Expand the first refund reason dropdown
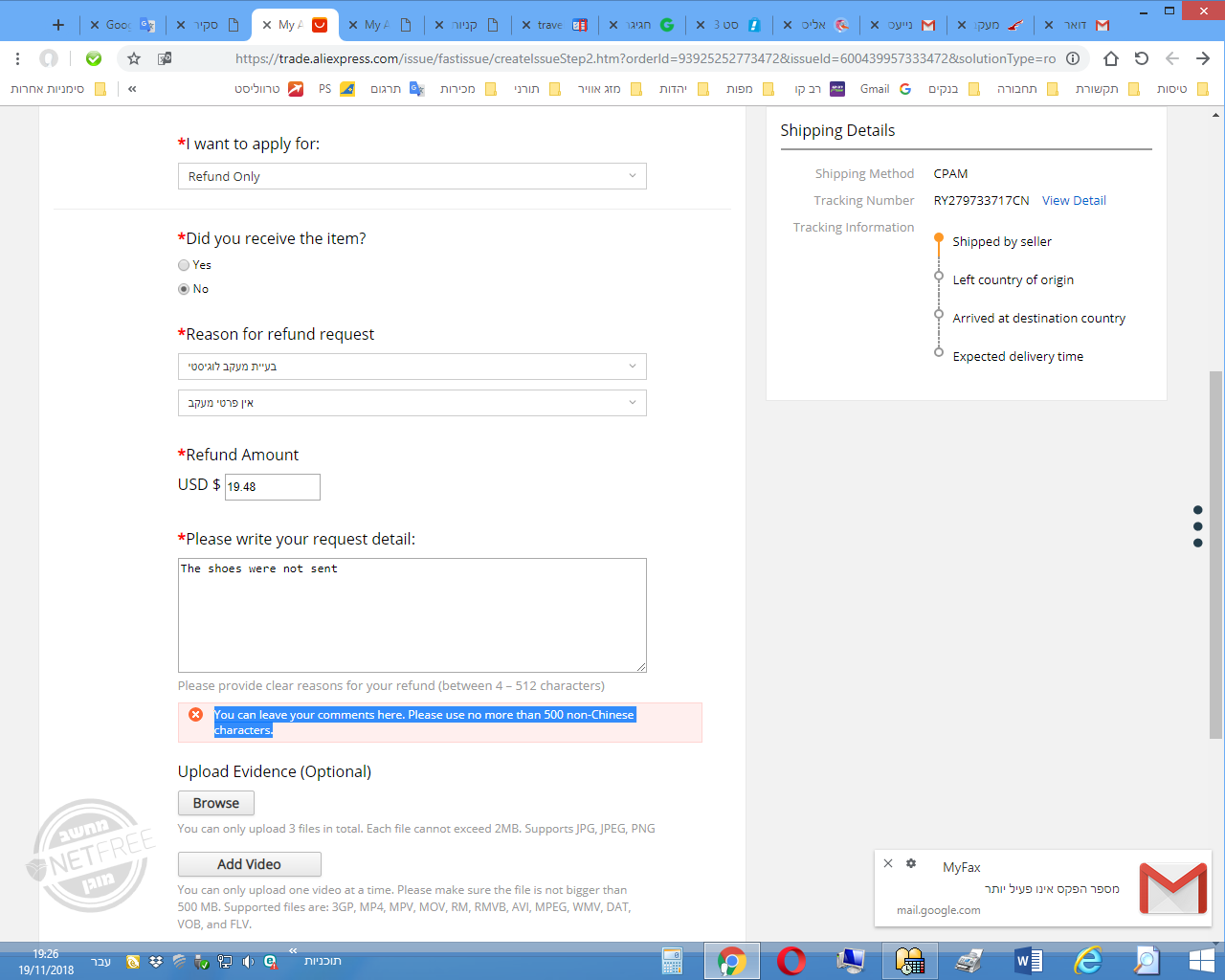Screen dimensions: 1225x980 point(412,366)
